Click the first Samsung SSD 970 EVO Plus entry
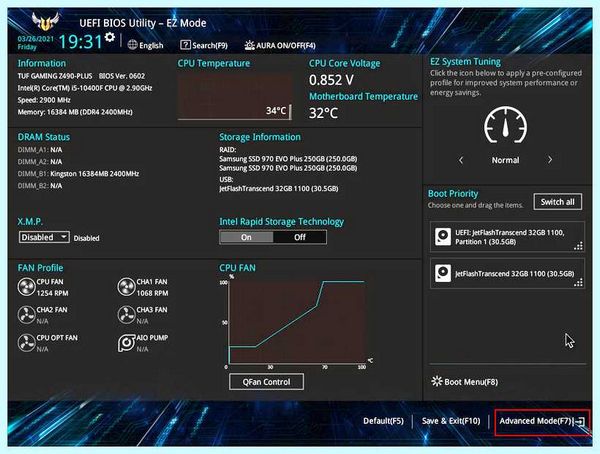 coord(288,158)
